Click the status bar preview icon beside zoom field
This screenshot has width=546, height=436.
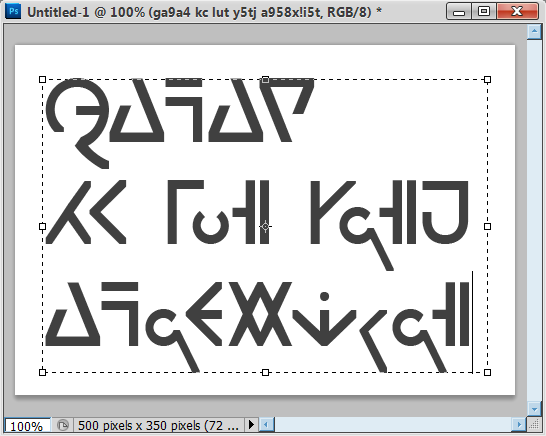click(63, 425)
